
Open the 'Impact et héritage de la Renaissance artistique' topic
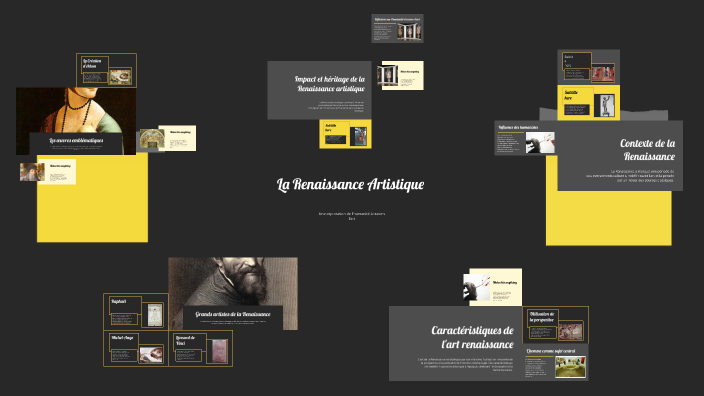(319, 90)
